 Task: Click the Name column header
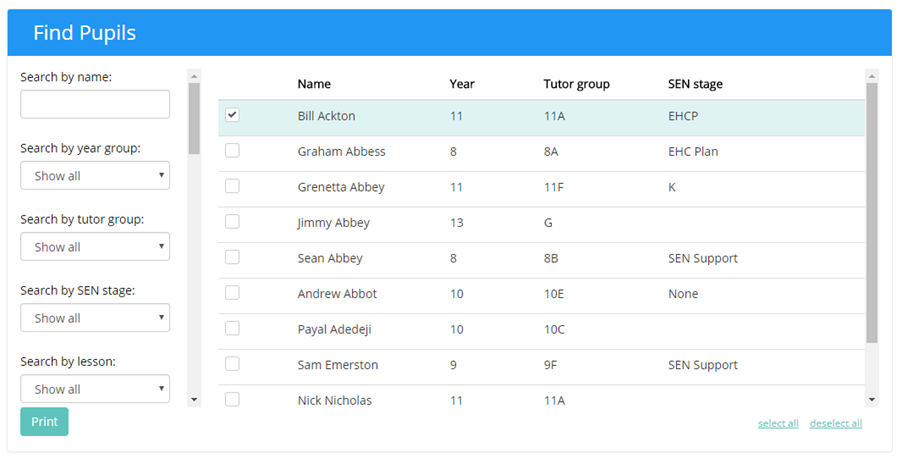(x=314, y=84)
